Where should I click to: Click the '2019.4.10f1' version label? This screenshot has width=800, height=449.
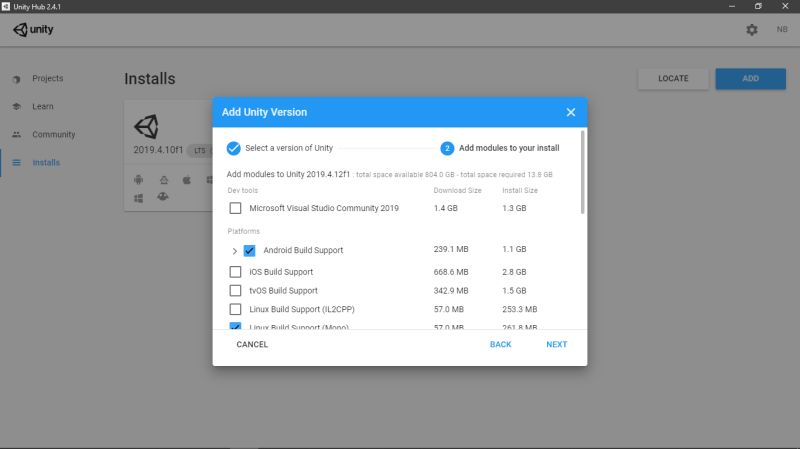tap(158, 150)
